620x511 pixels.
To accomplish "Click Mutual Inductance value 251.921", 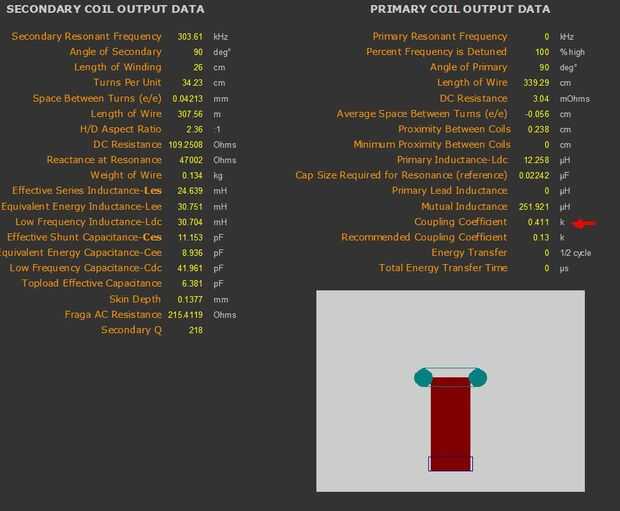I will tap(534, 206).
